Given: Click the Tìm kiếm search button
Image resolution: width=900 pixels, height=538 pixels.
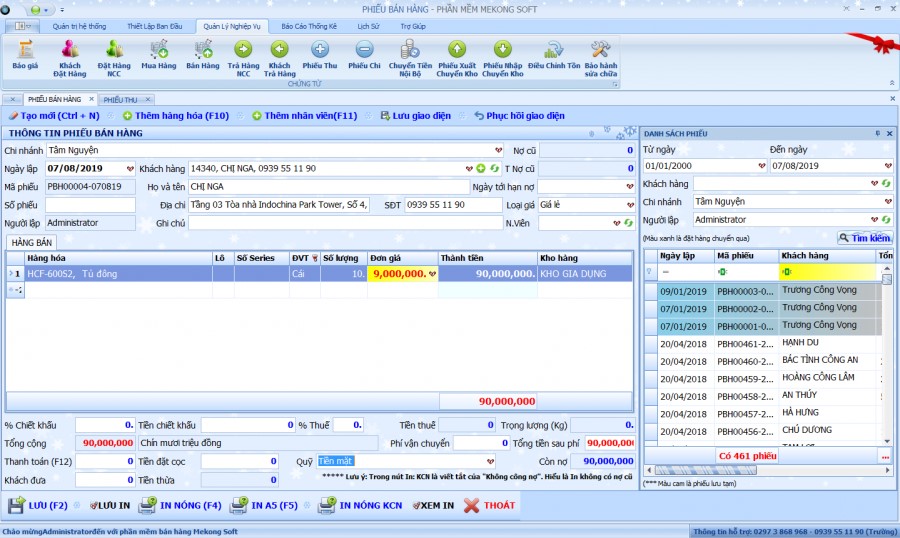Looking at the screenshot, I should [864, 238].
